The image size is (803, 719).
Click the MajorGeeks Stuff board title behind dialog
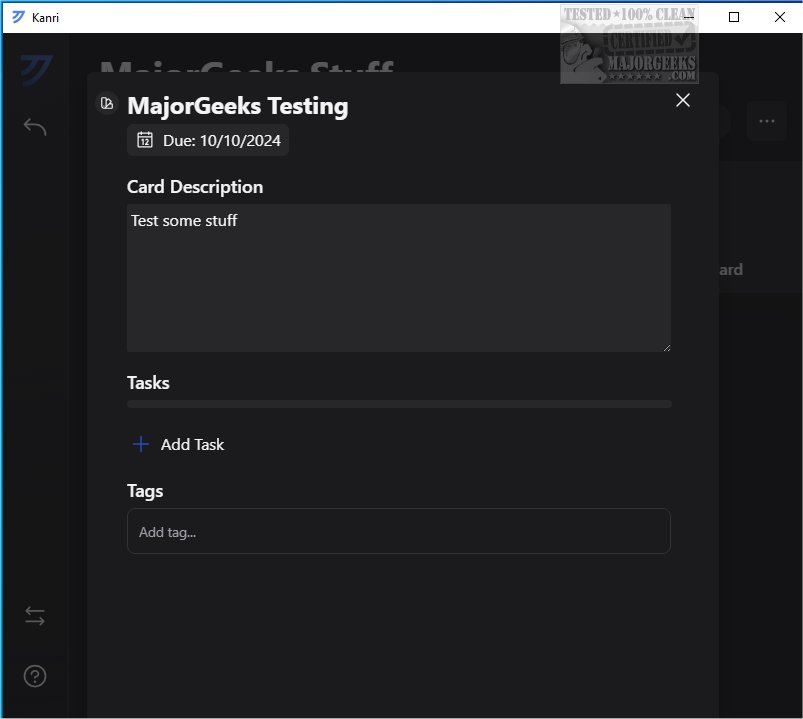pyautogui.click(x=246, y=66)
